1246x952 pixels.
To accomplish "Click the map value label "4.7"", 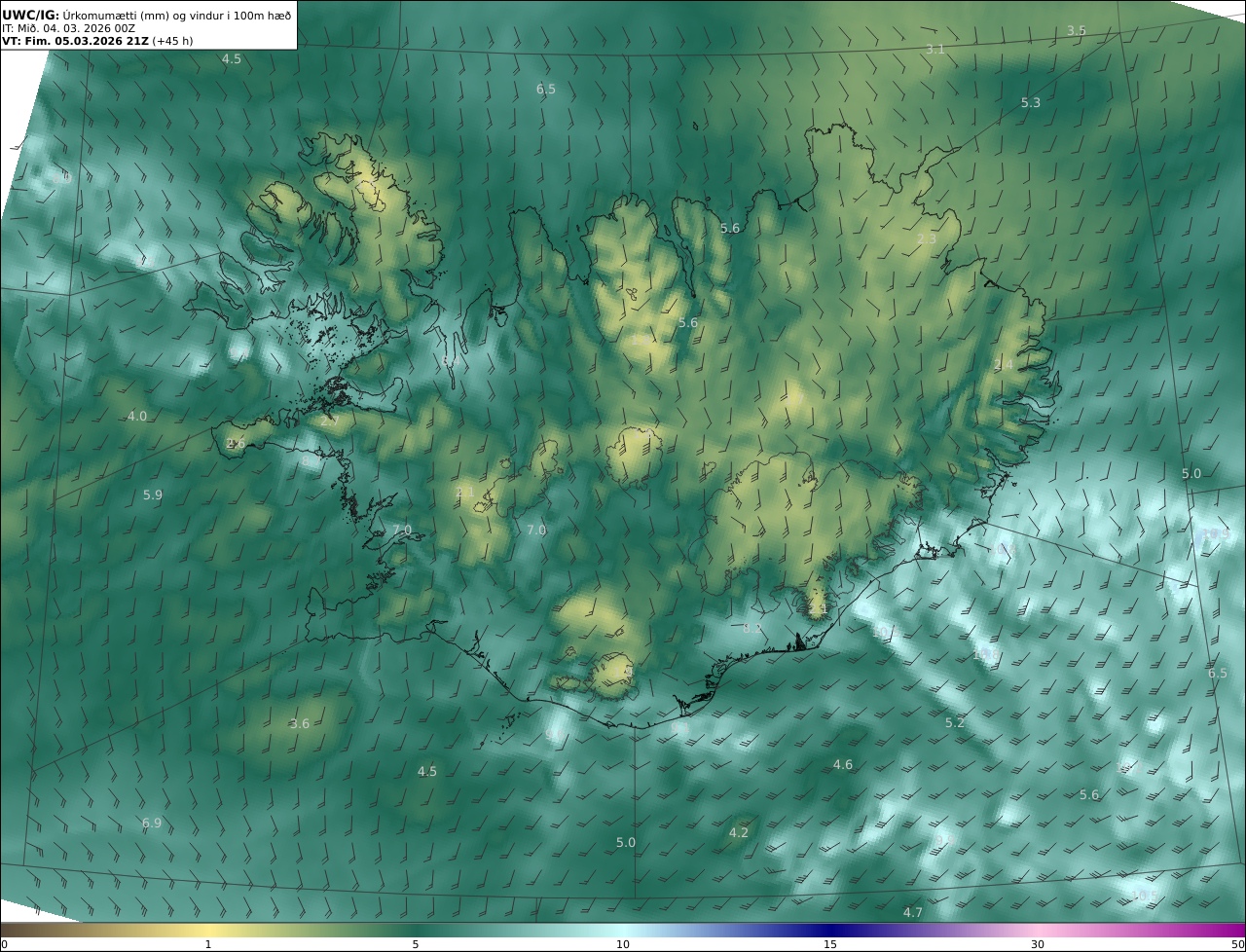I will tap(912, 913).
